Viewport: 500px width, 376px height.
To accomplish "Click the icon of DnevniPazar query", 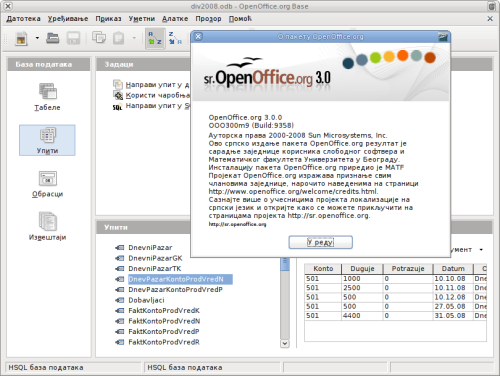I will [x=120, y=248].
